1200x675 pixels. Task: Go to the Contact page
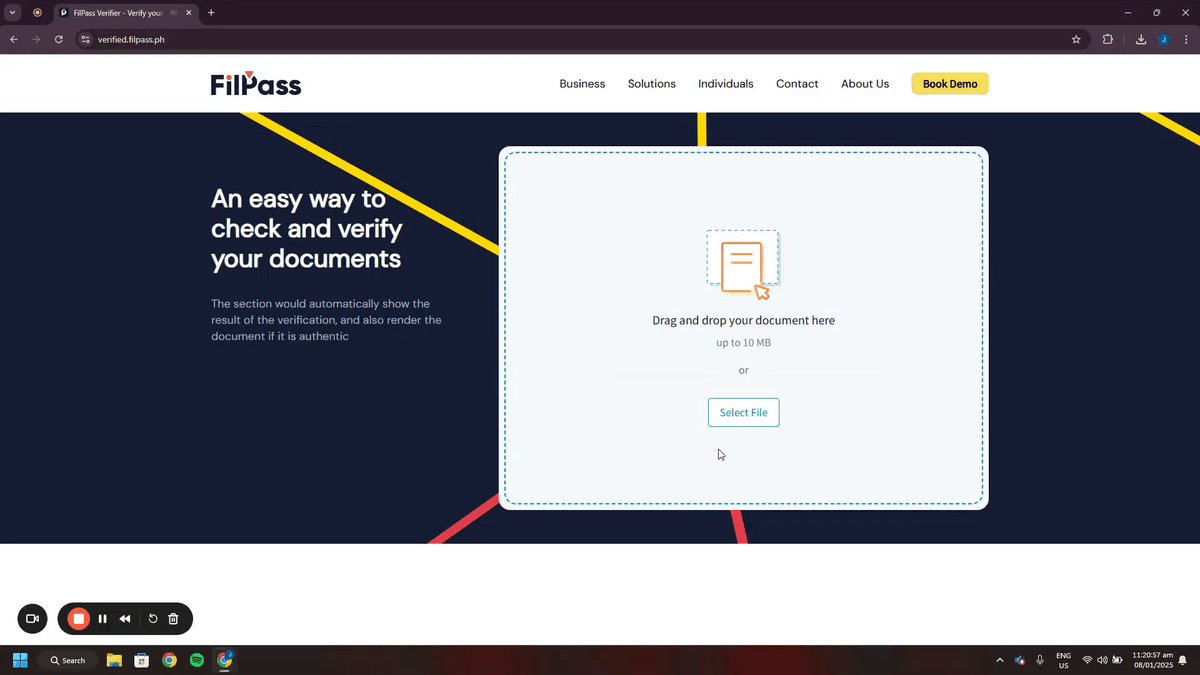pos(797,84)
